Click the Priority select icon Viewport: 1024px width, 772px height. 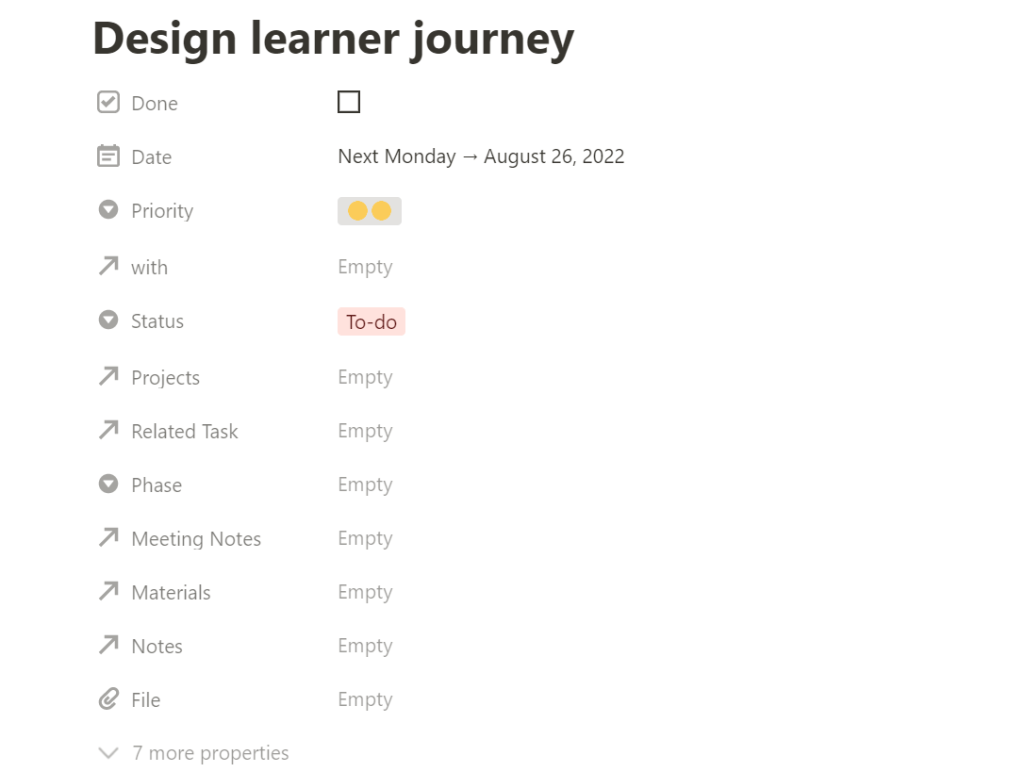(x=108, y=211)
